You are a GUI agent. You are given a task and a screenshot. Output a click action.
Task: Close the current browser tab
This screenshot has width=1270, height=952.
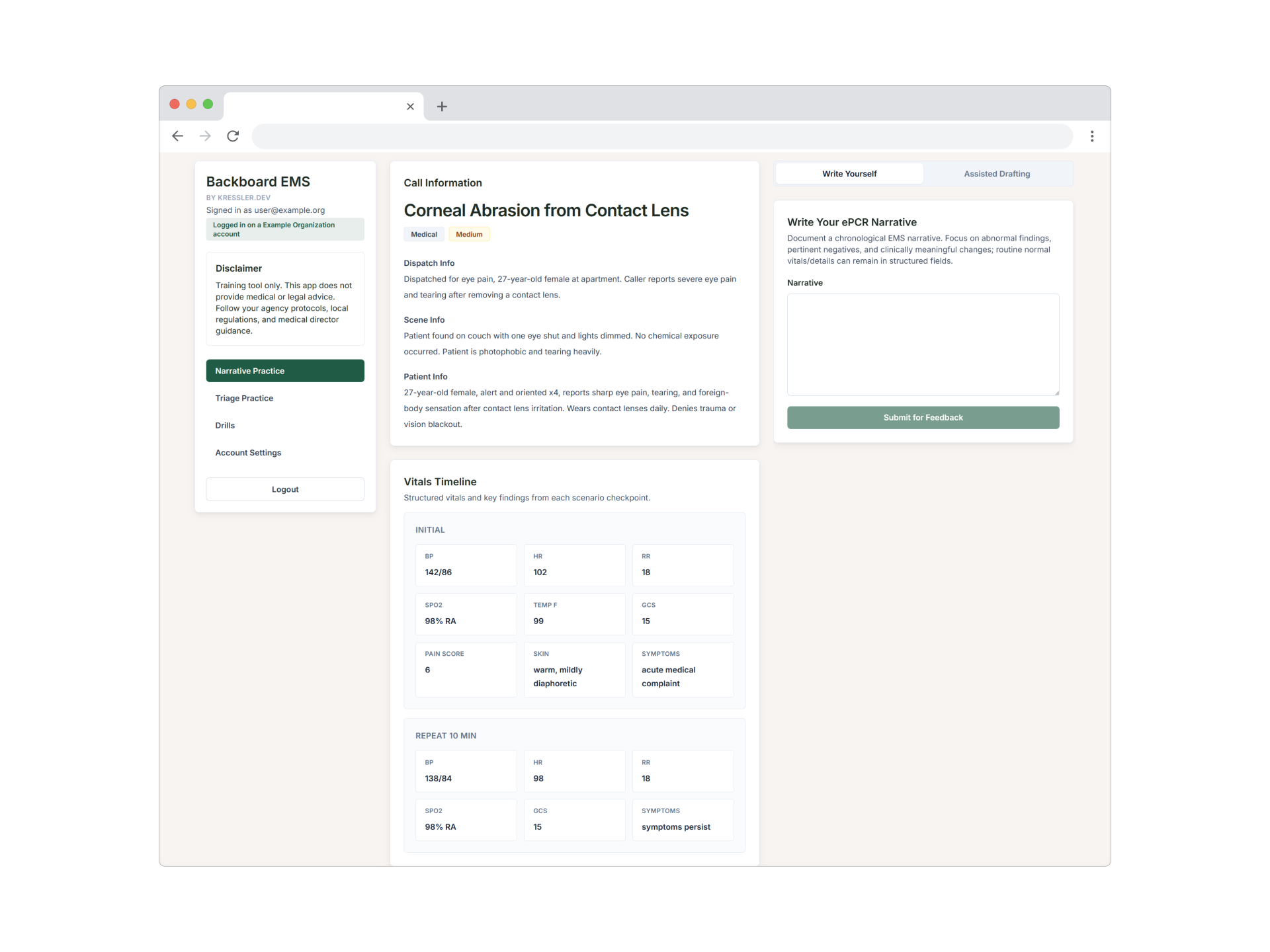tap(410, 106)
